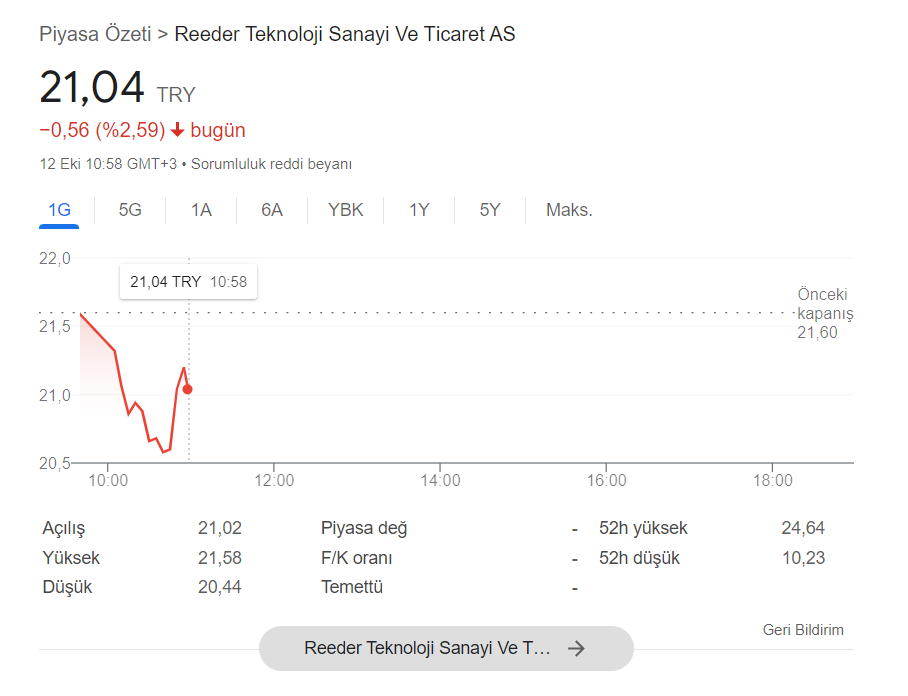Click the large 21,04 price value

coord(91,87)
